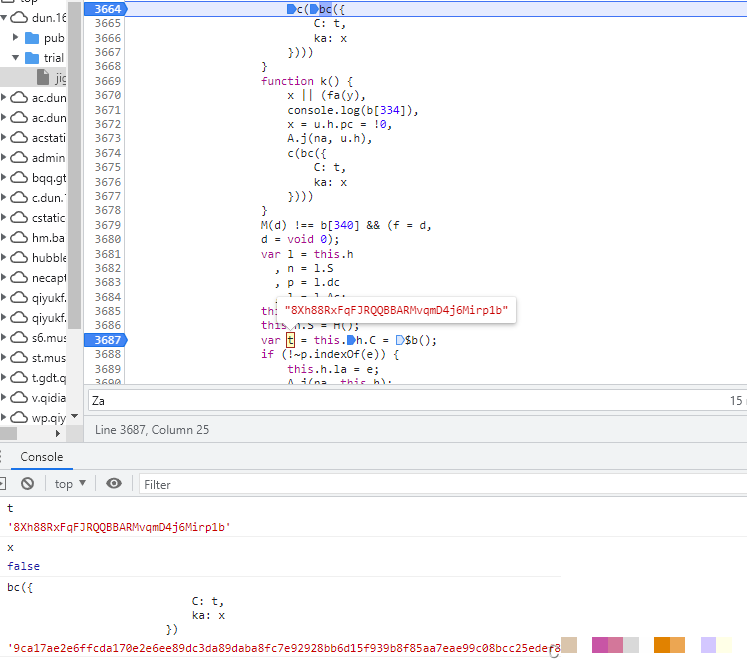This screenshot has height=670, width=747.
Task: Select the bqq.gt domain in file tree
Action: point(48,177)
